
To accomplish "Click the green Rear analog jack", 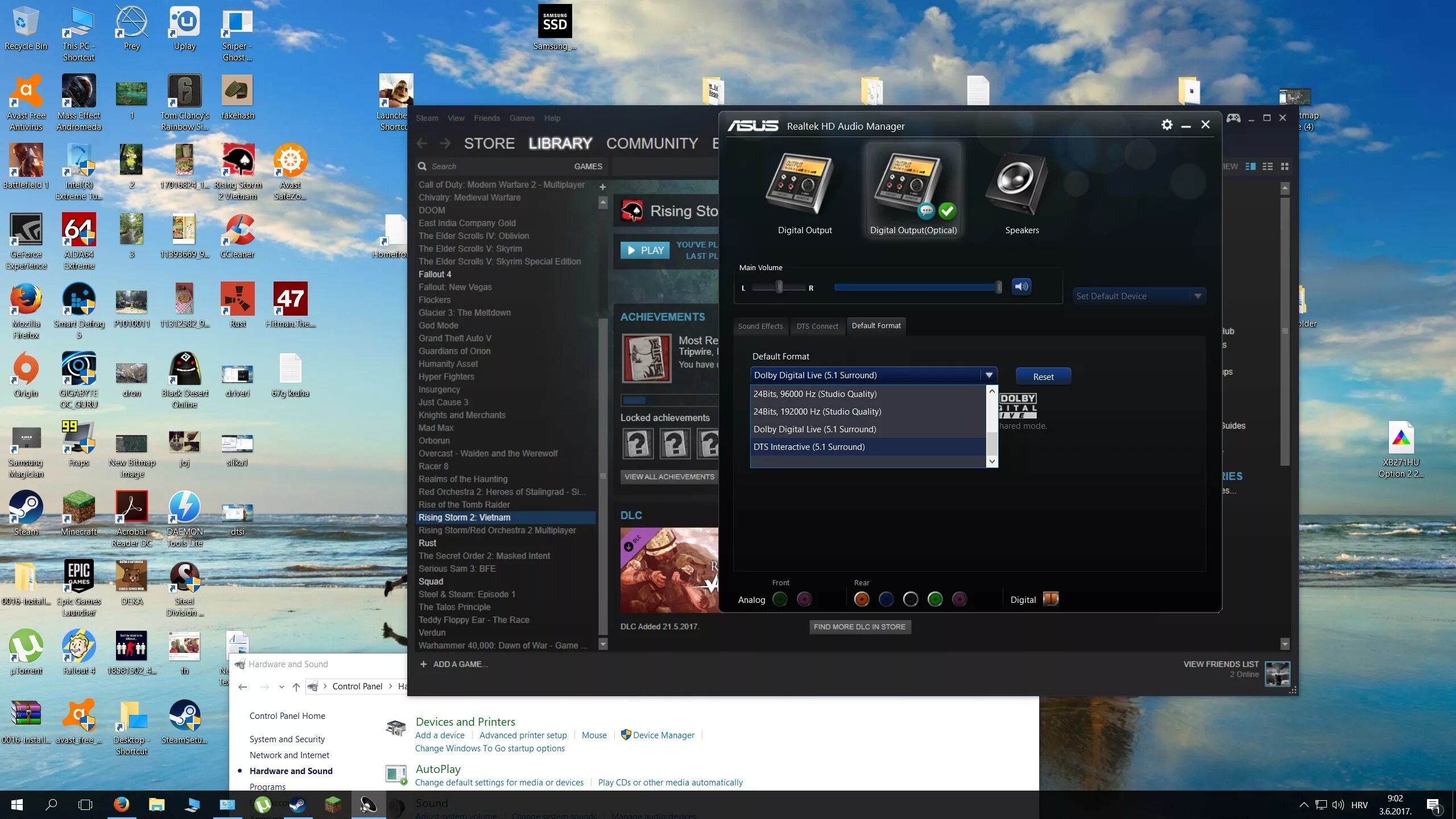I will (935, 599).
